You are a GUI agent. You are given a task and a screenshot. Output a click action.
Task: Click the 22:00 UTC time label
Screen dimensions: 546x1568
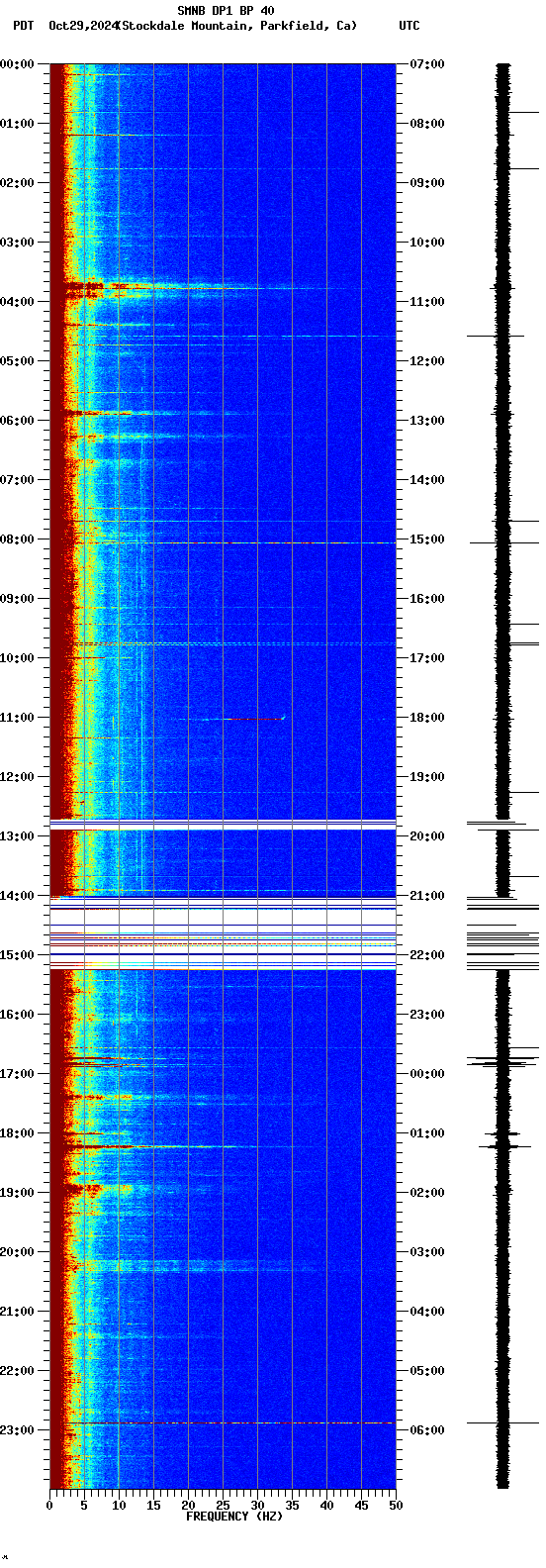click(427, 955)
